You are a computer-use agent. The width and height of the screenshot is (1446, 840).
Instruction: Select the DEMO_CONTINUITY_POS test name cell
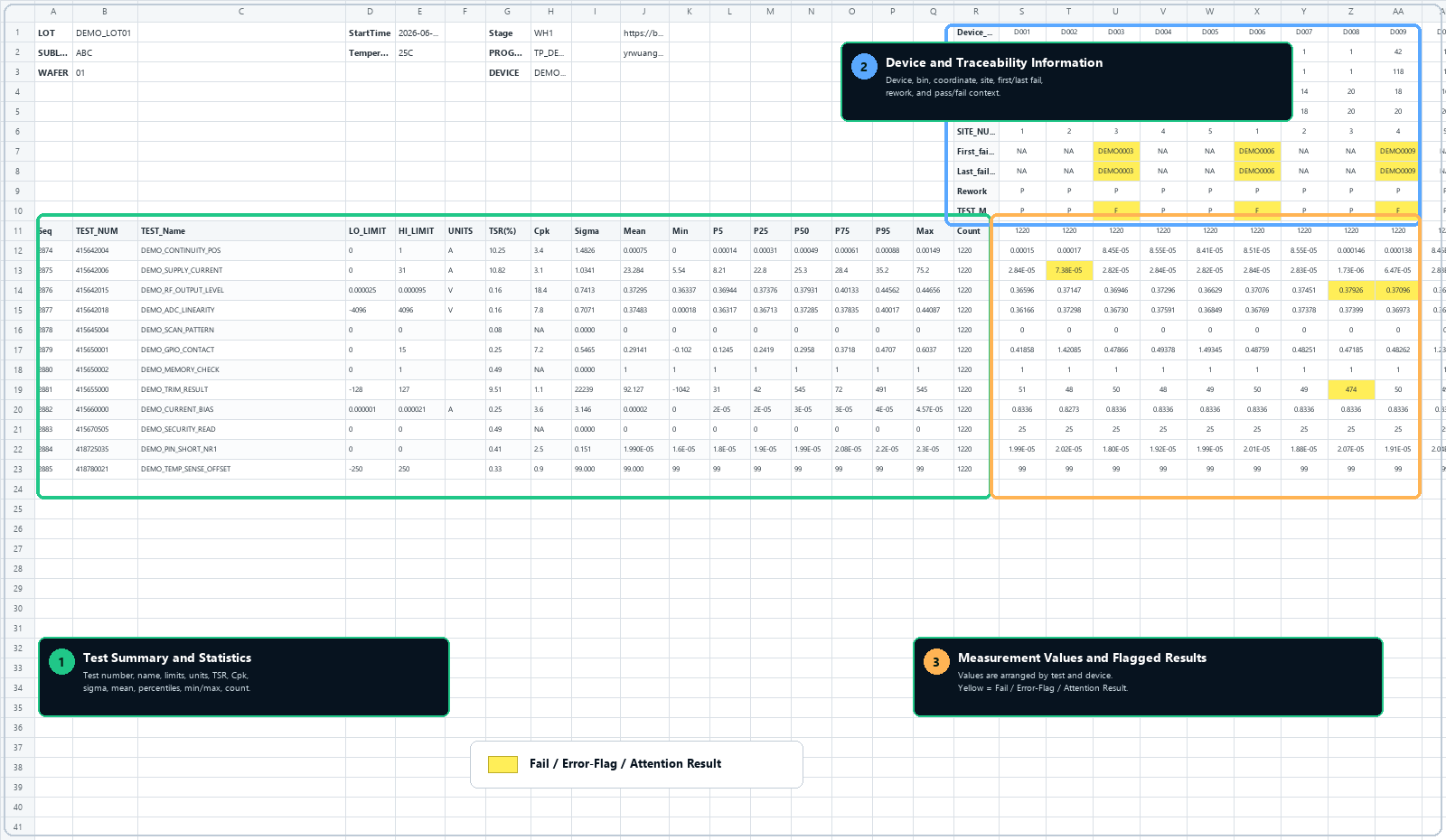click(242, 251)
